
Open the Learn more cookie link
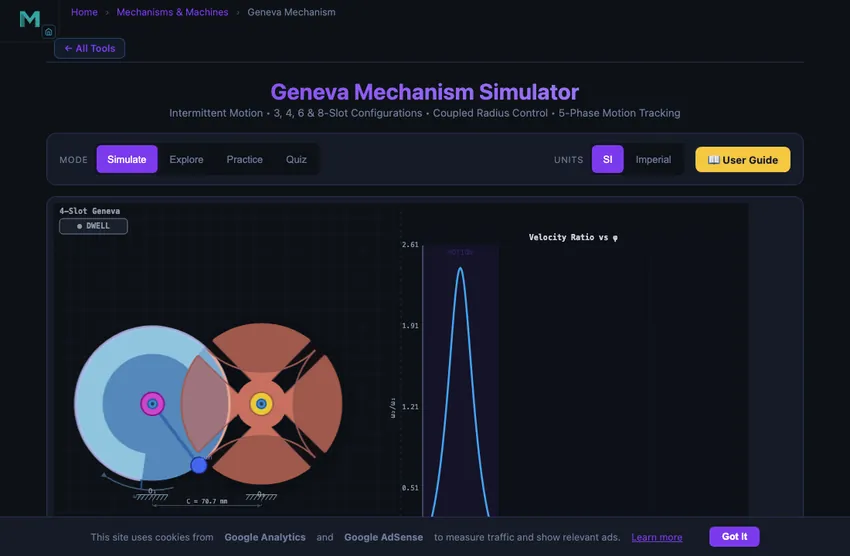tap(656, 537)
